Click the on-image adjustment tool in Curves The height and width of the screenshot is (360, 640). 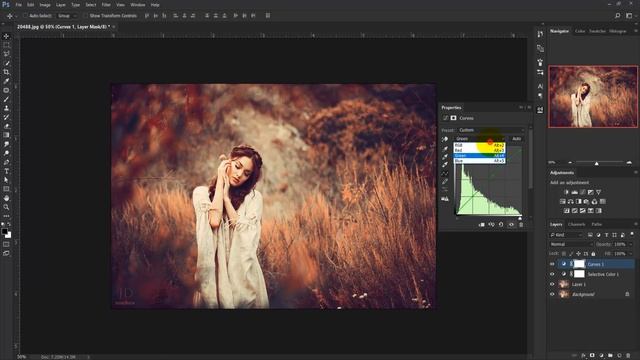(x=445, y=139)
